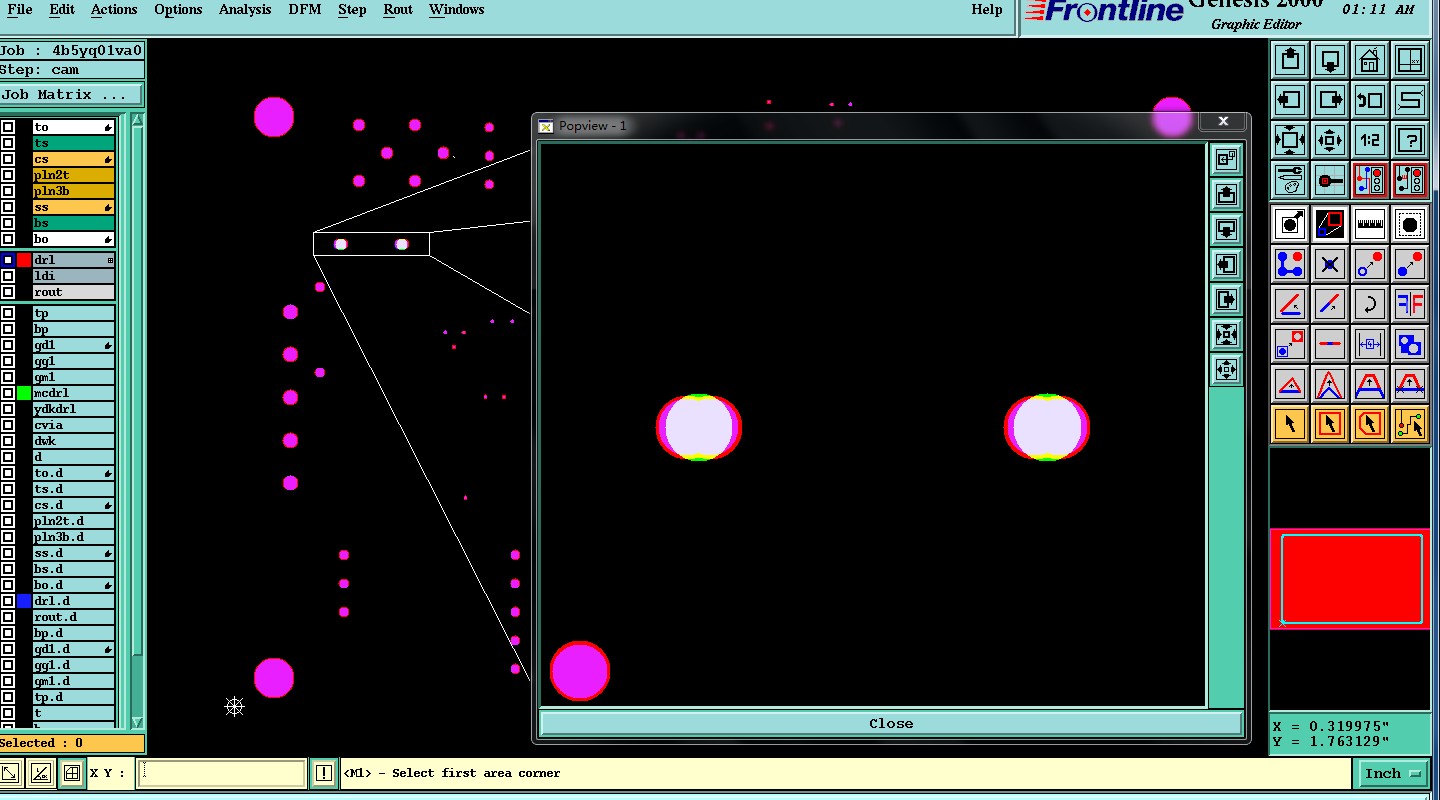
Task: Select the plain arrow selection tool
Action: point(1290,424)
